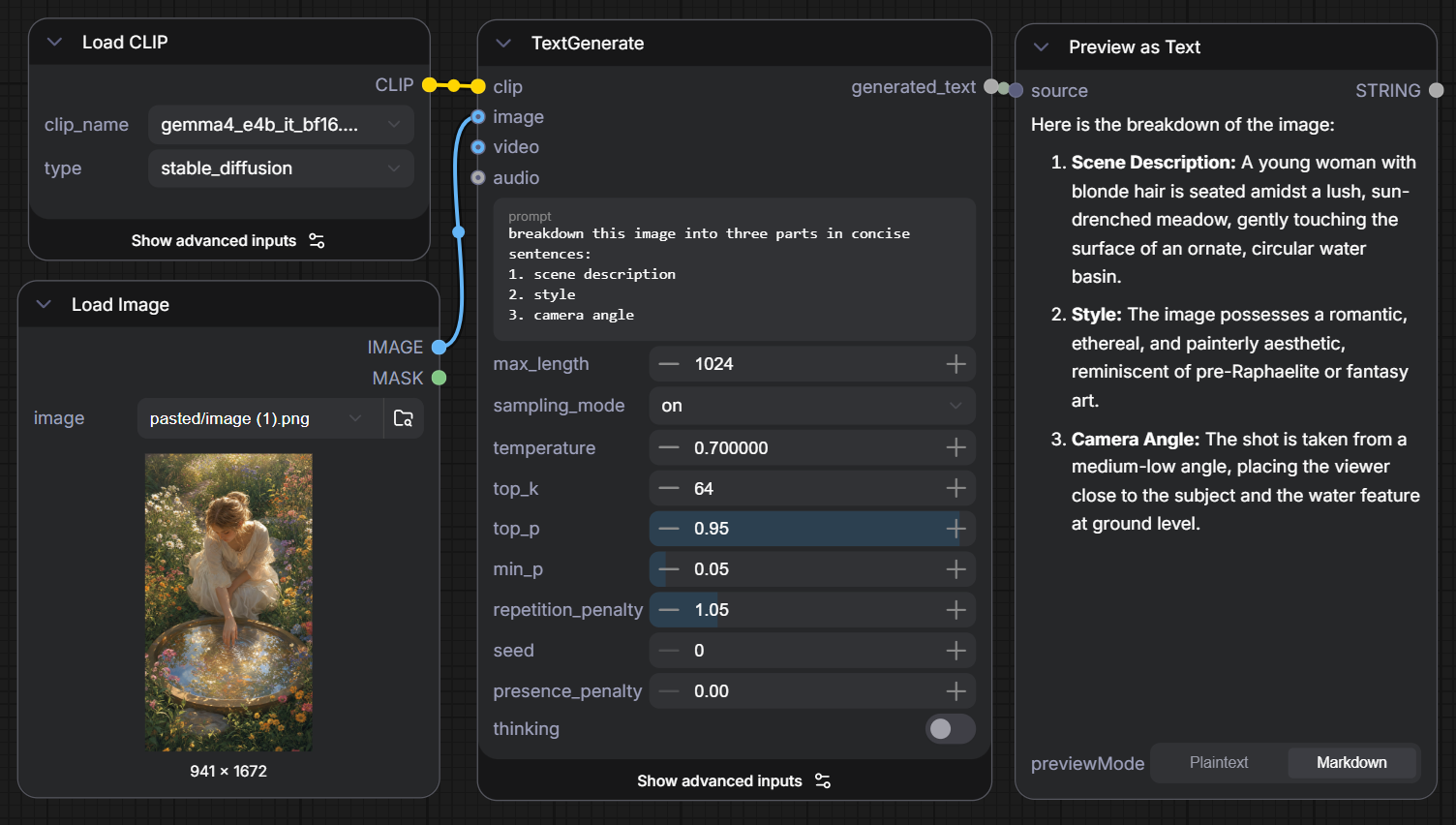Click the source input connector
Image resolution: width=1456 pixels, height=825 pixels.
(1016, 91)
